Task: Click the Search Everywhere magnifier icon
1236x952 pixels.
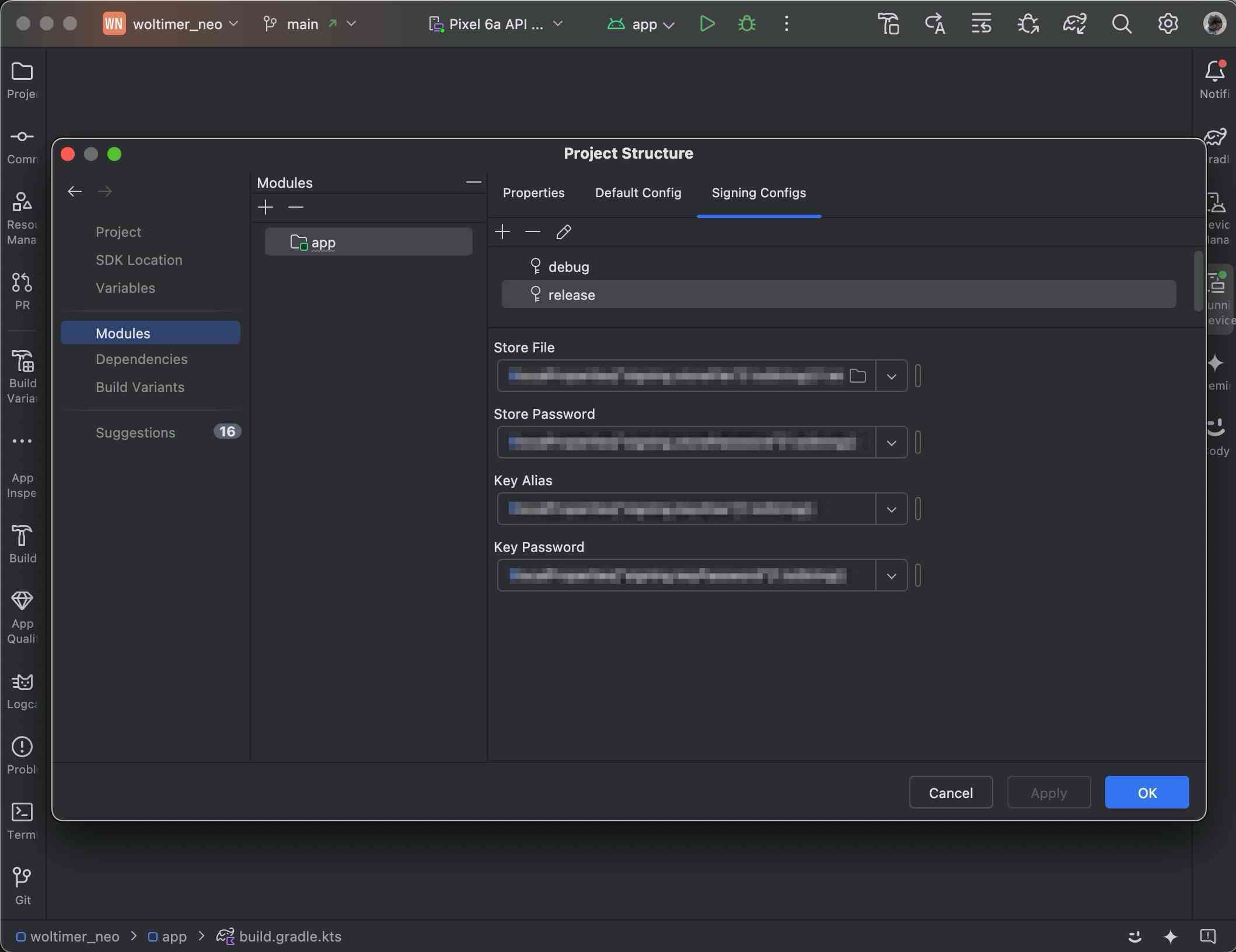Action: click(x=1121, y=24)
